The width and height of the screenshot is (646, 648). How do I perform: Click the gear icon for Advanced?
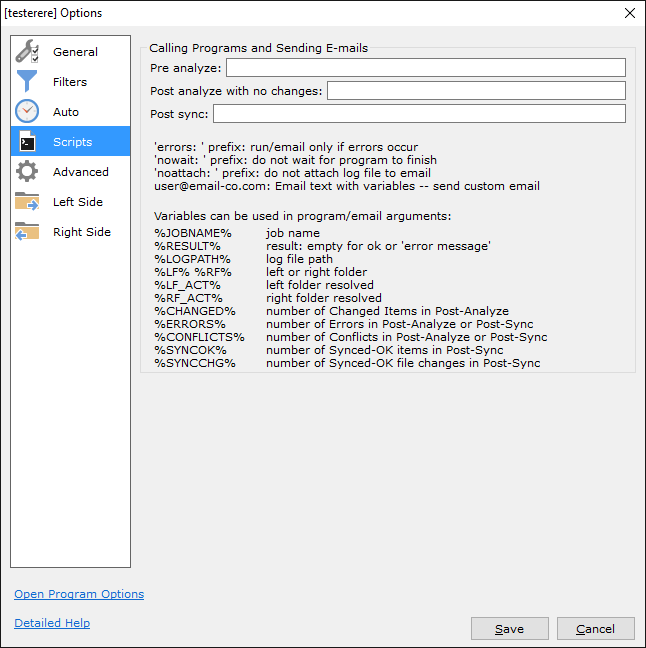[x=27, y=172]
